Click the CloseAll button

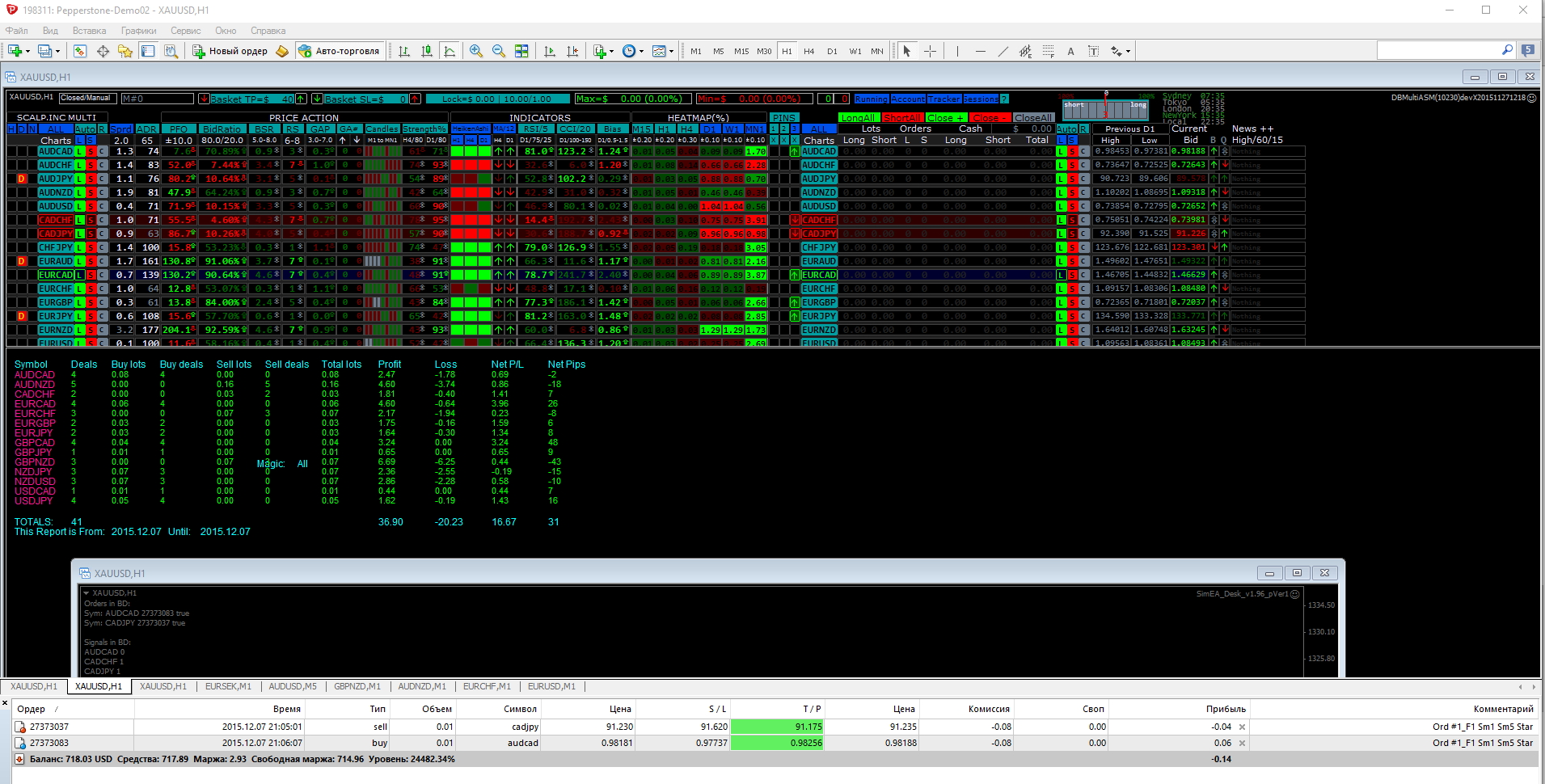[1033, 118]
